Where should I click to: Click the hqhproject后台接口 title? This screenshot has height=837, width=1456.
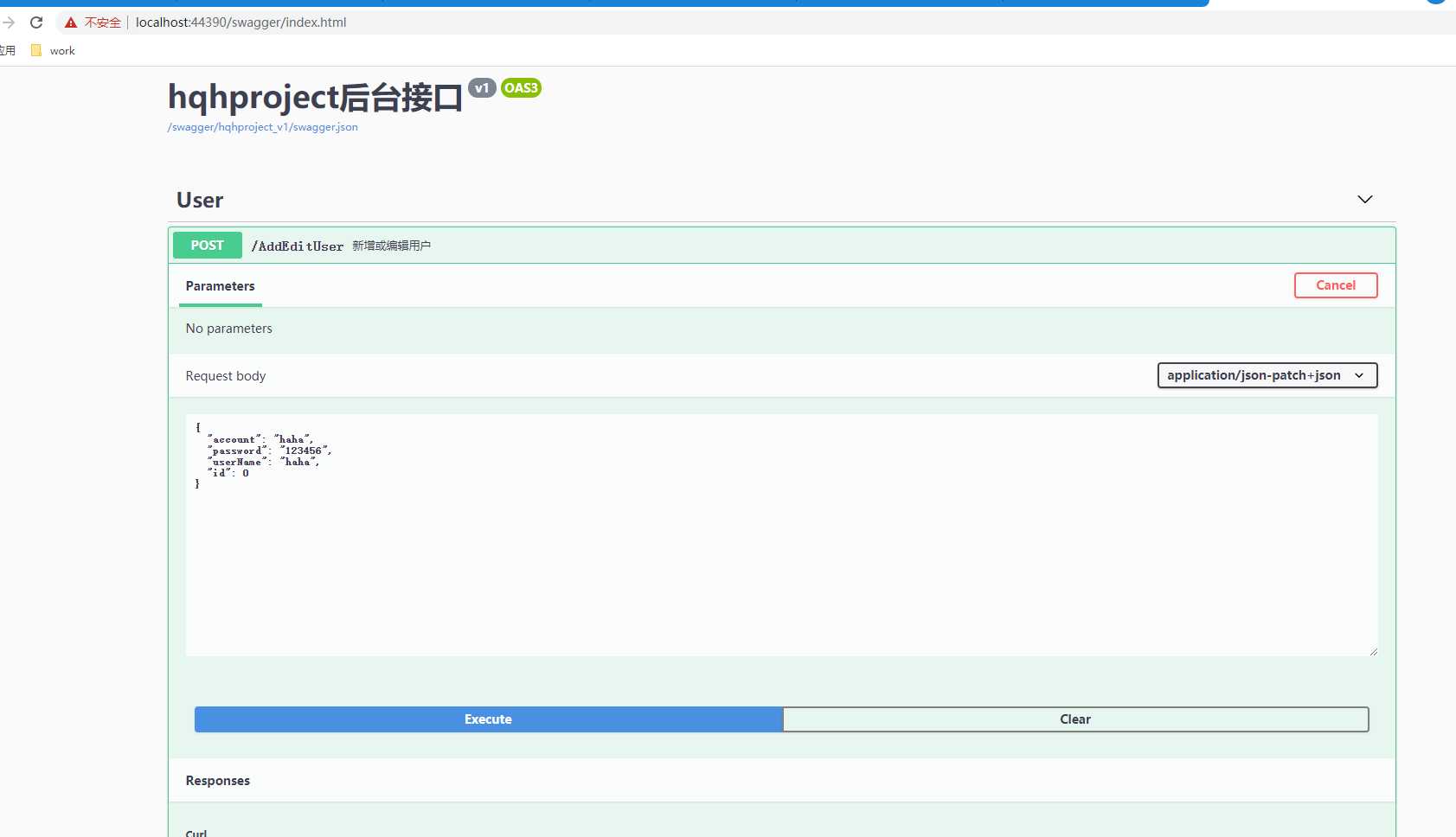click(316, 97)
